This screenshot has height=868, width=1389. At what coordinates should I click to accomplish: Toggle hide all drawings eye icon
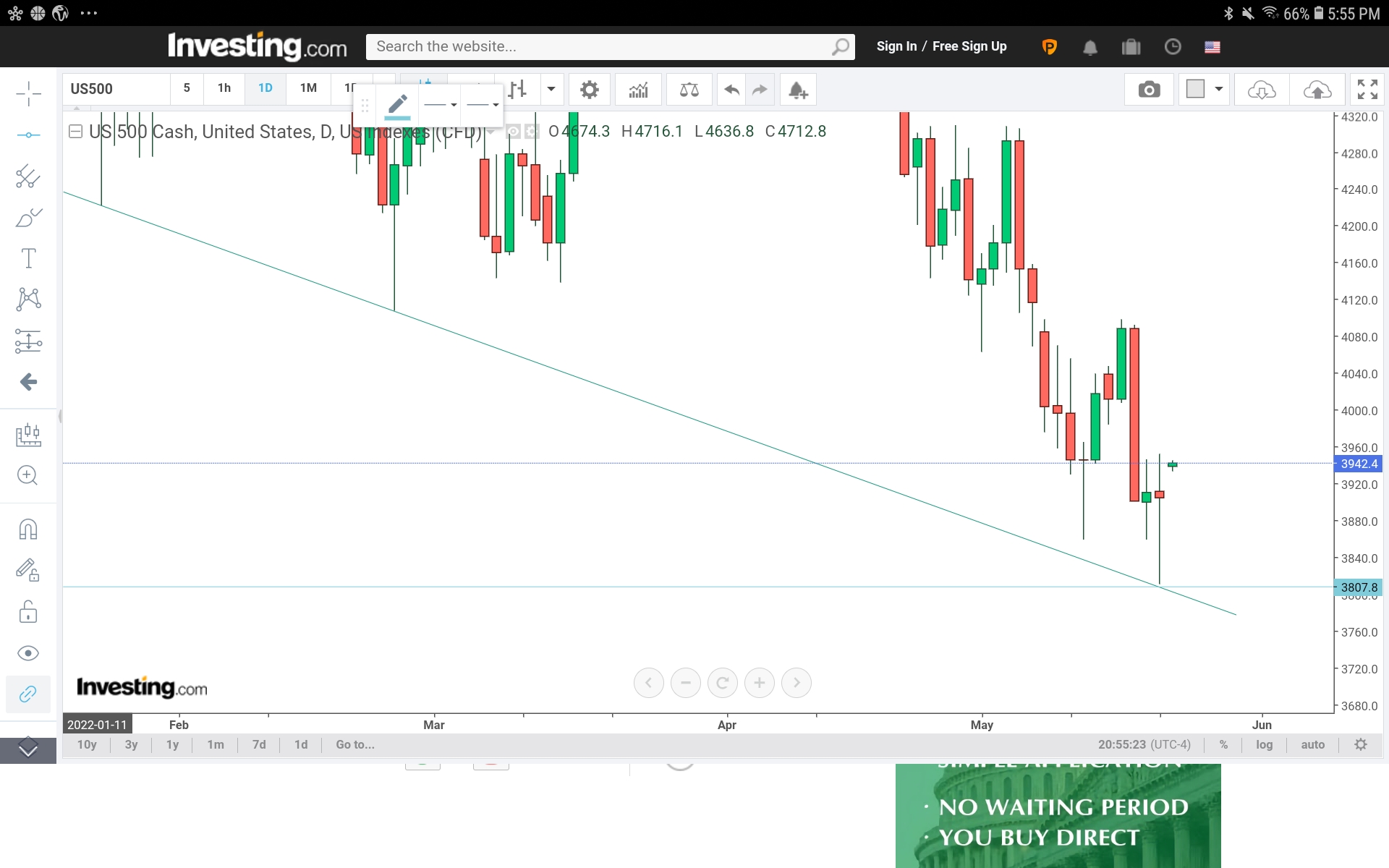click(28, 653)
